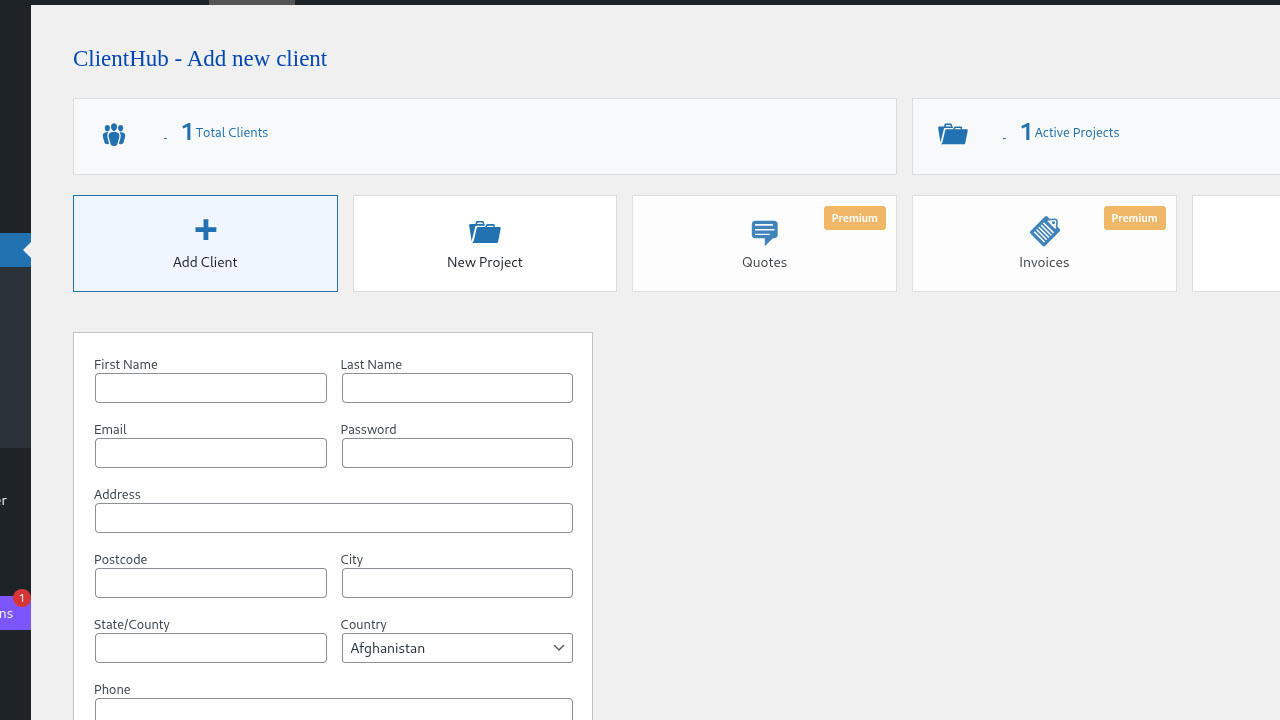Open New Project via its folder icon

(x=485, y=232)
